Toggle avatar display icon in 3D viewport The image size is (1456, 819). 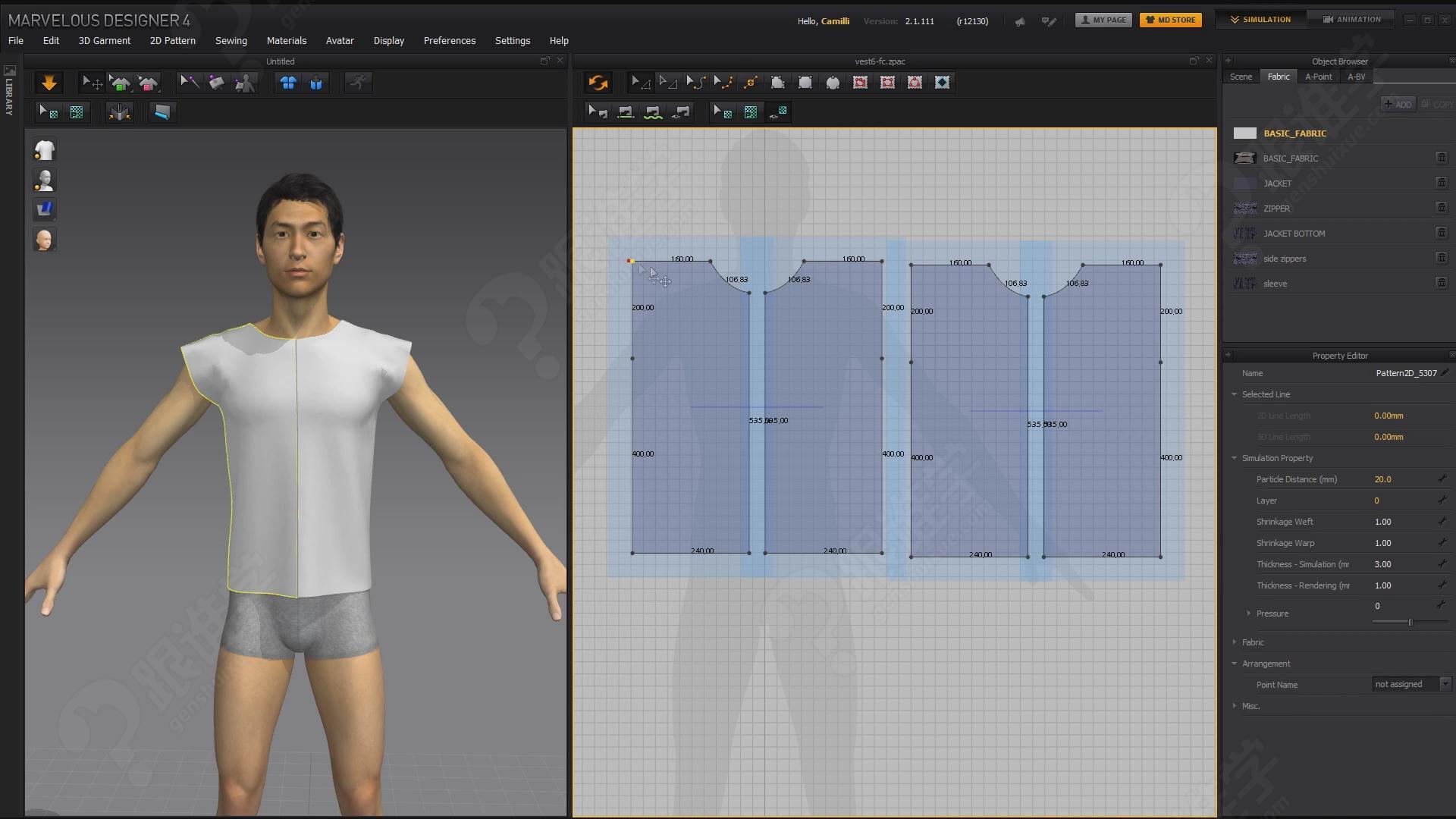coord(45,180)
